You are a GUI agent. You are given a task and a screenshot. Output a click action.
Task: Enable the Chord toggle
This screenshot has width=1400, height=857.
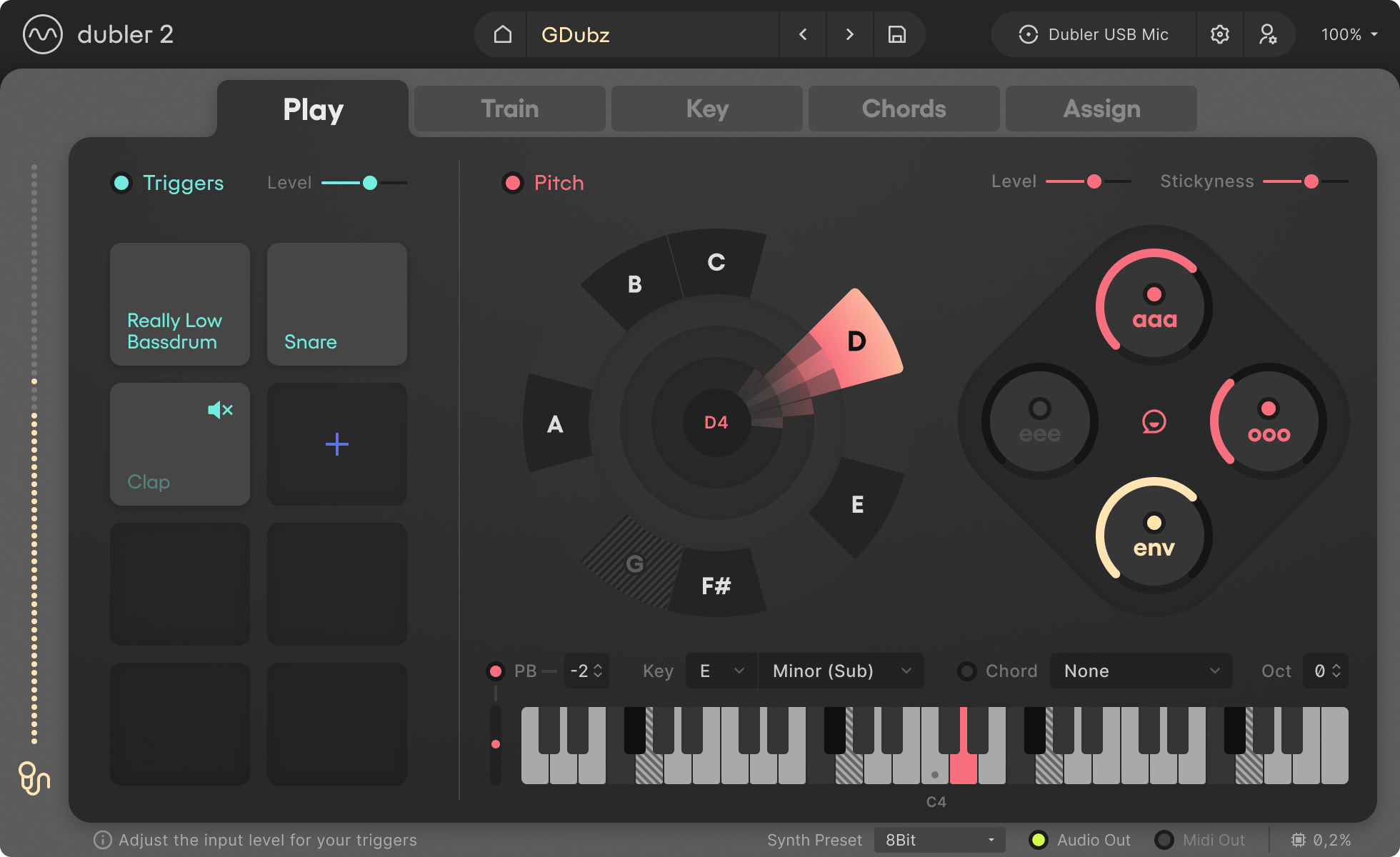tap(967, 671)
